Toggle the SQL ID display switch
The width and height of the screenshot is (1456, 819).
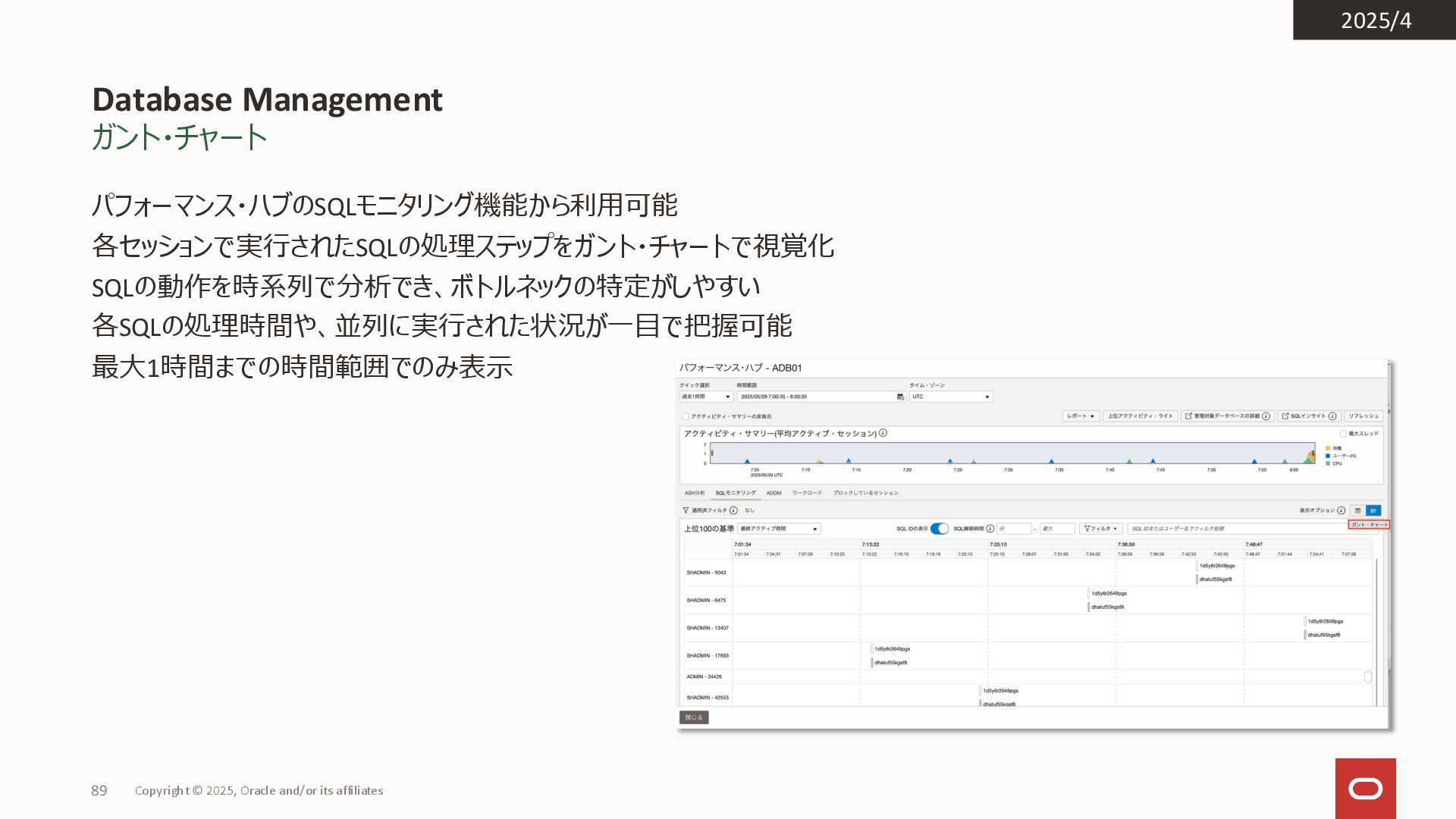(x=939, y=529)
